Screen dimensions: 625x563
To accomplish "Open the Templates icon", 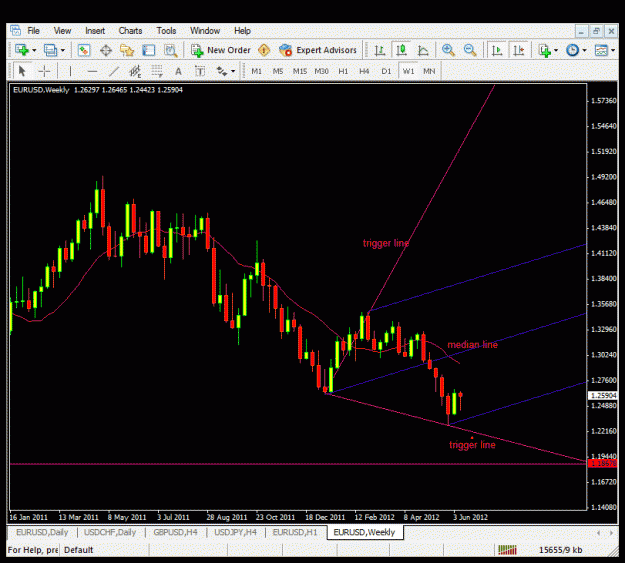I will [601, 50].
